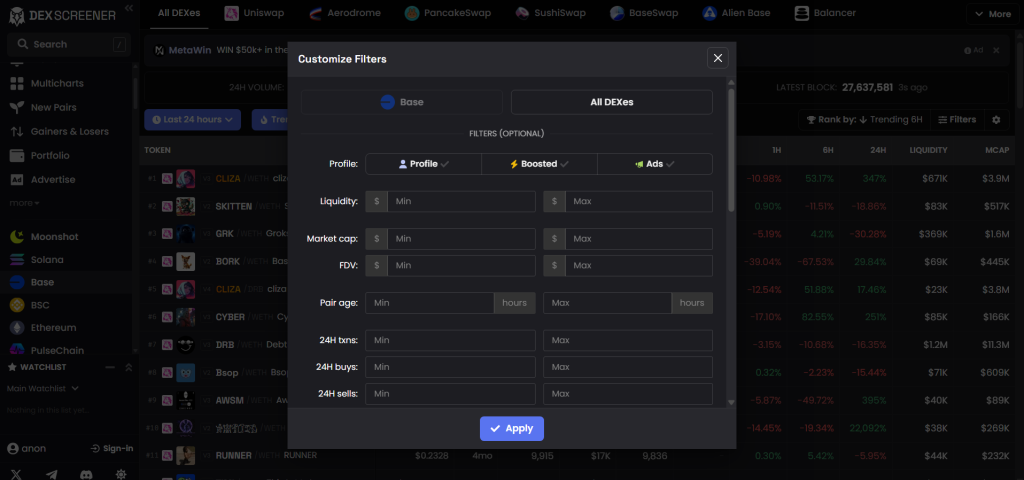Image resolution: width=1024 pixels, height=480 pixels.
Task: Focus the 24H txns Min field
Action: pyautogui.click(x=451, y=340)
